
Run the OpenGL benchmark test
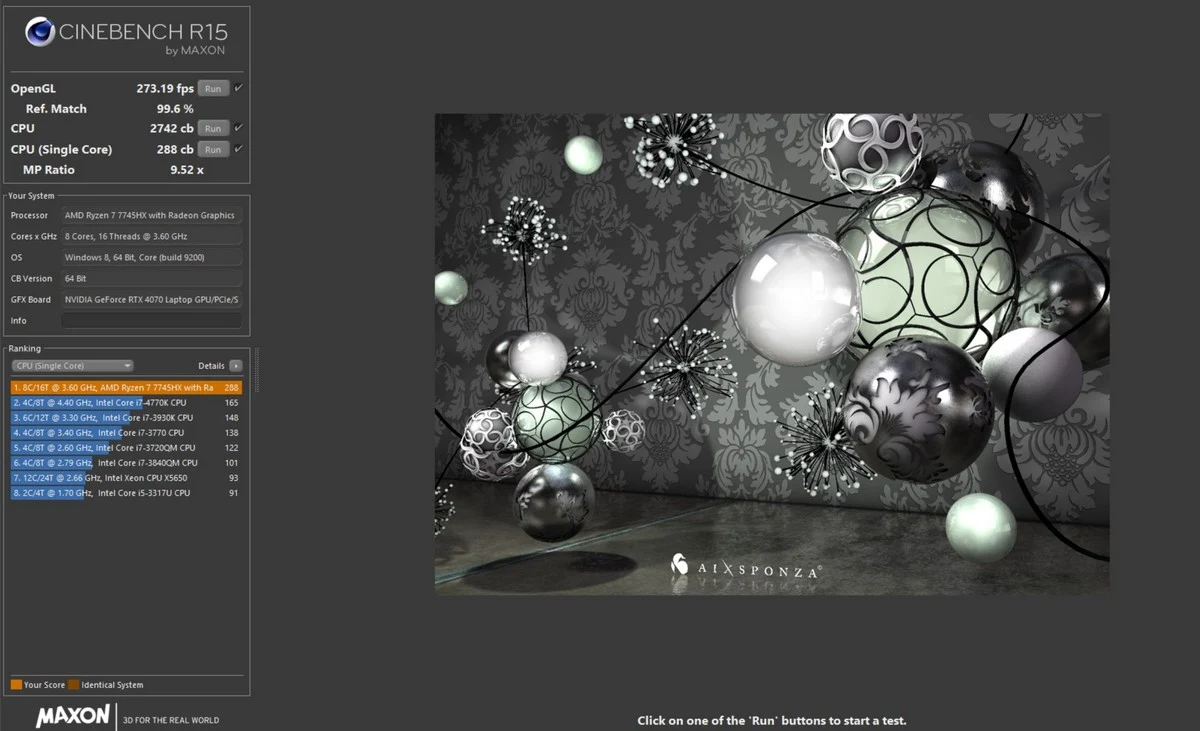coord(213,88)
